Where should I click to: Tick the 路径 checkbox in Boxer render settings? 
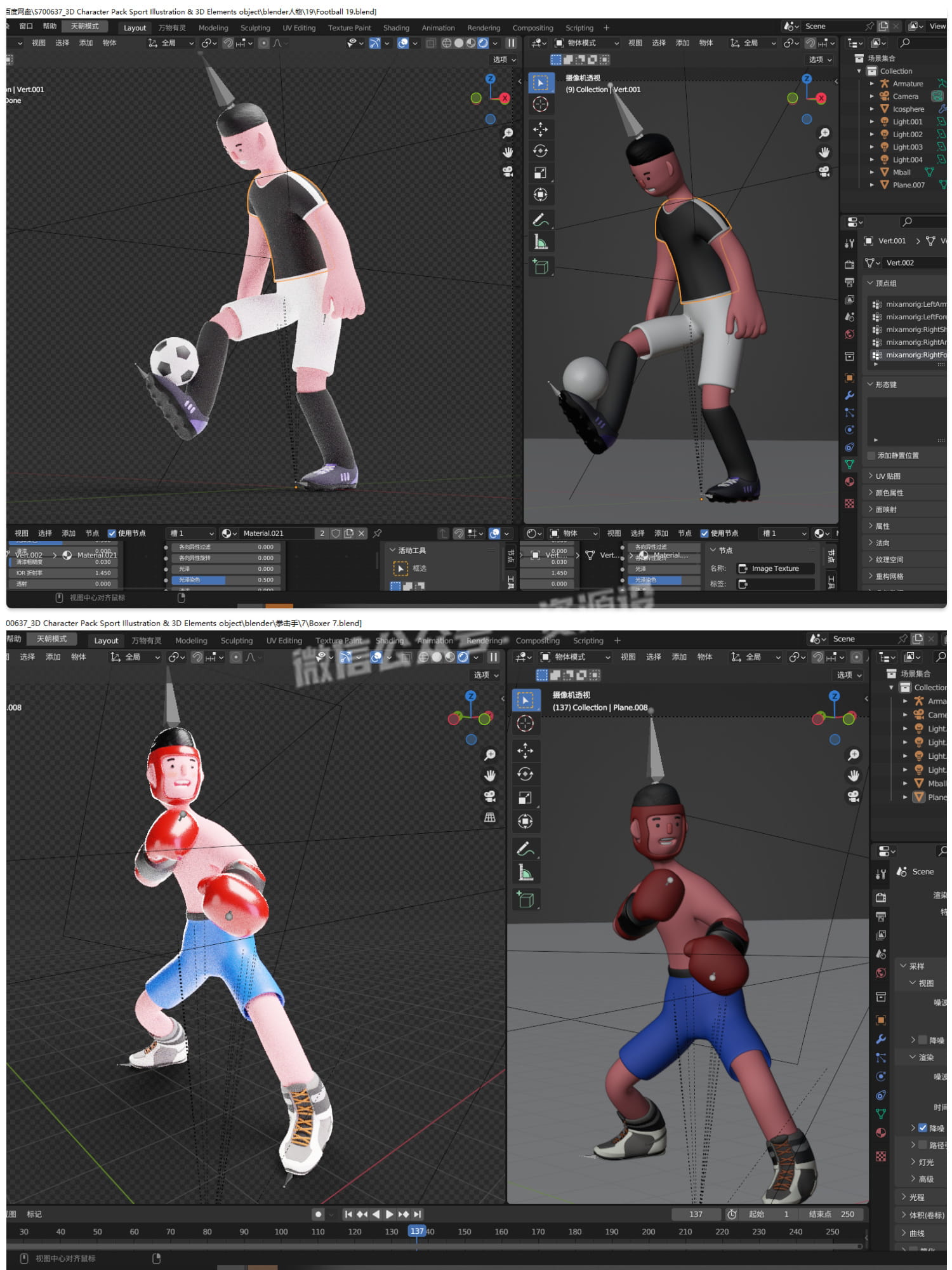point(923,1144)
